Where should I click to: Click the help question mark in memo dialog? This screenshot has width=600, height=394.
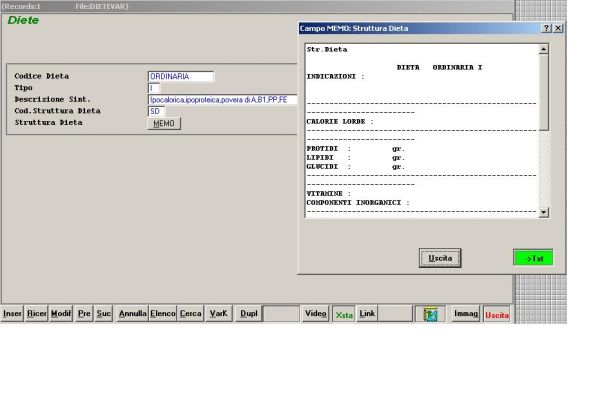(546, 28)
